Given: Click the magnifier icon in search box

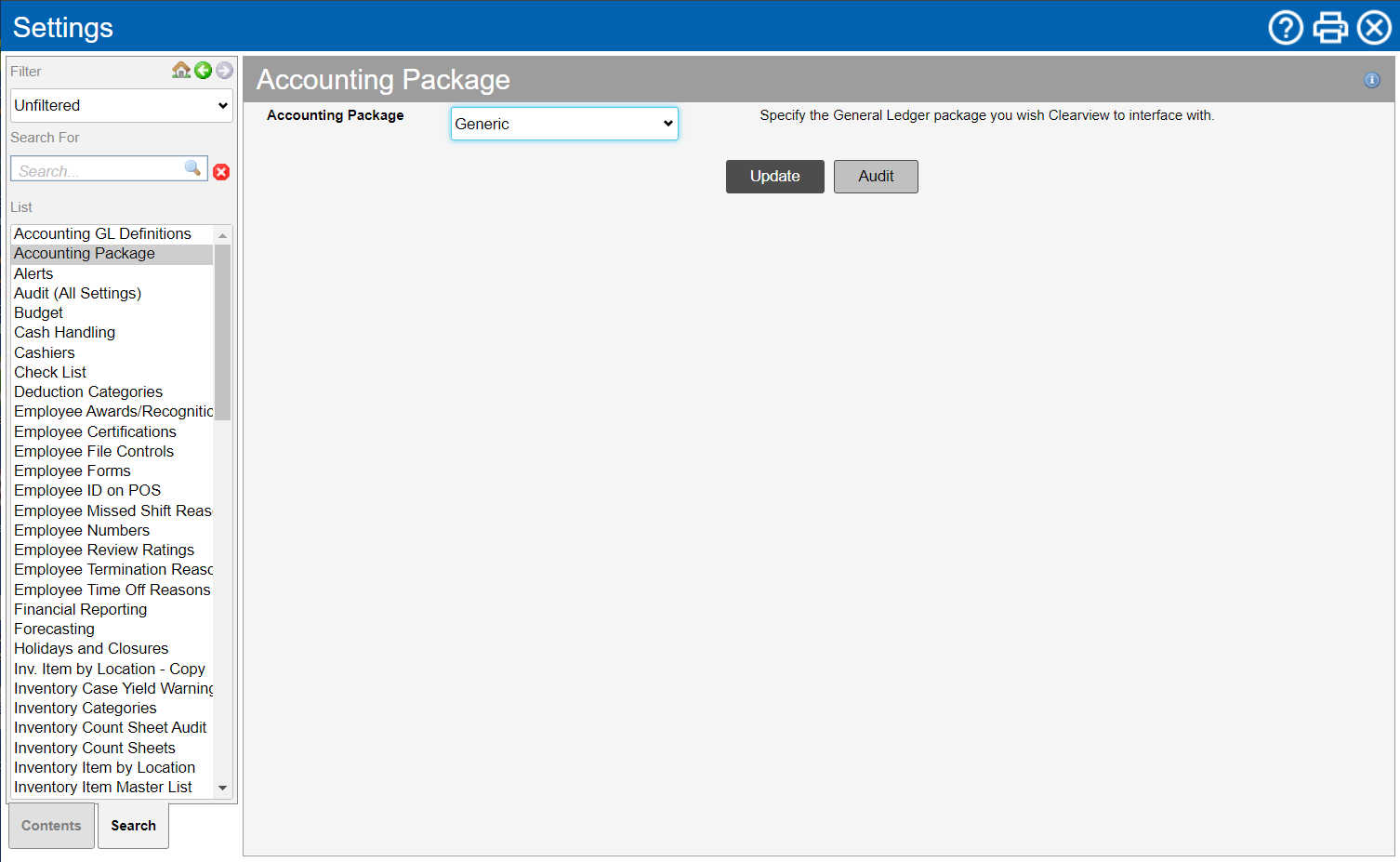Looking at the screenshot, I should [192, 168].
